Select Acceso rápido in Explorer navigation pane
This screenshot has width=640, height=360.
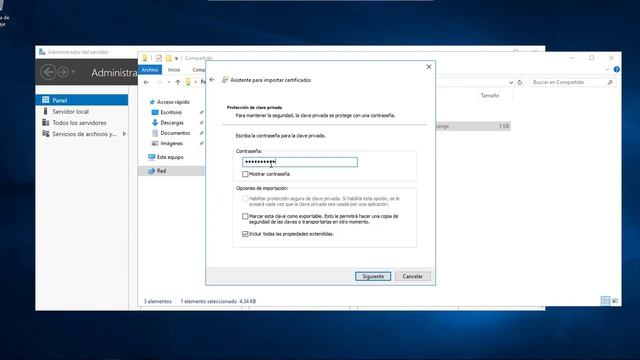[x=173, y=102]
